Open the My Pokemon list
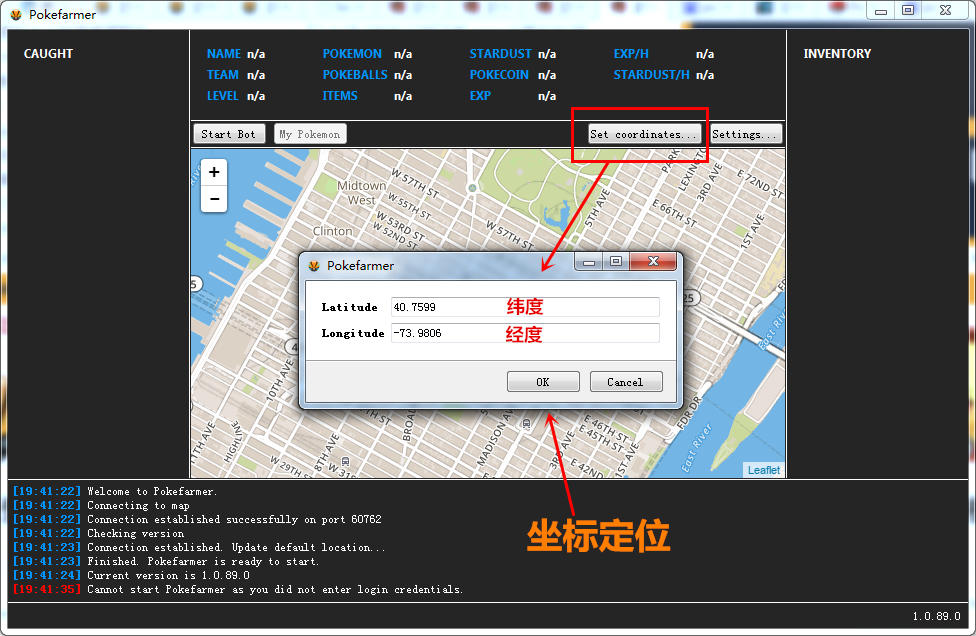 (310, 134)
